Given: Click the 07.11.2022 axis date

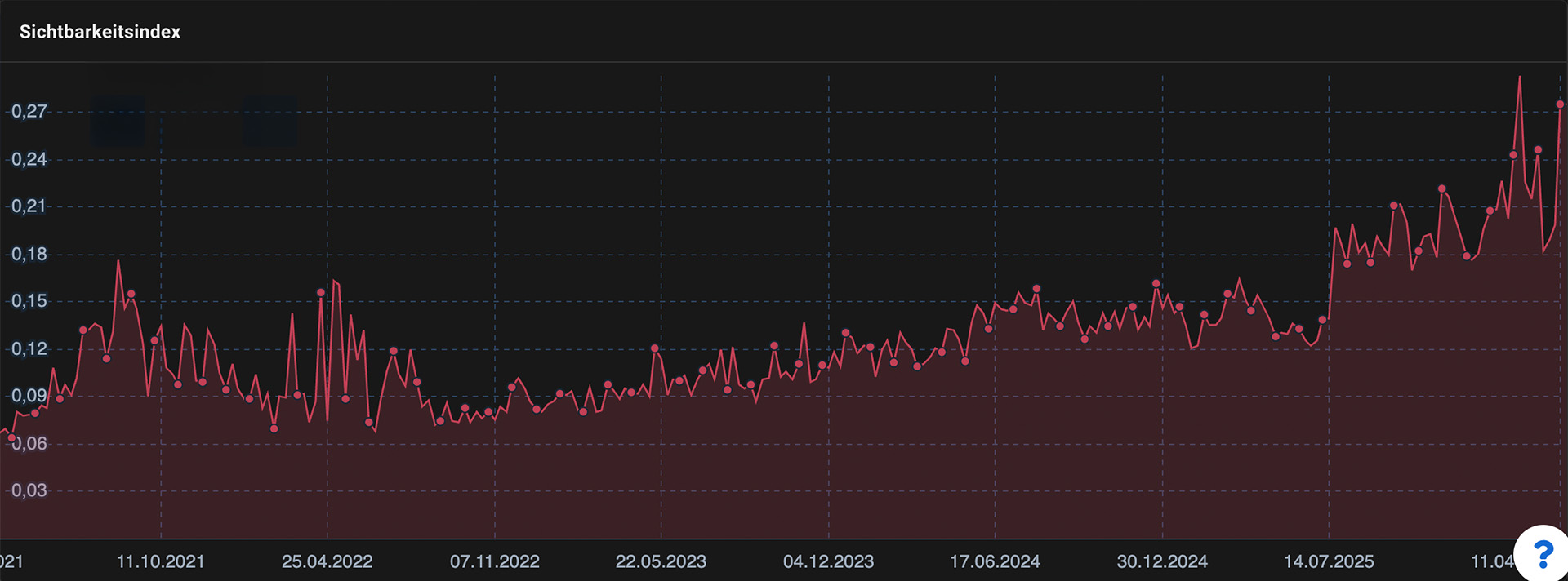Looking at the screenshot, I should tap(495, 561).
